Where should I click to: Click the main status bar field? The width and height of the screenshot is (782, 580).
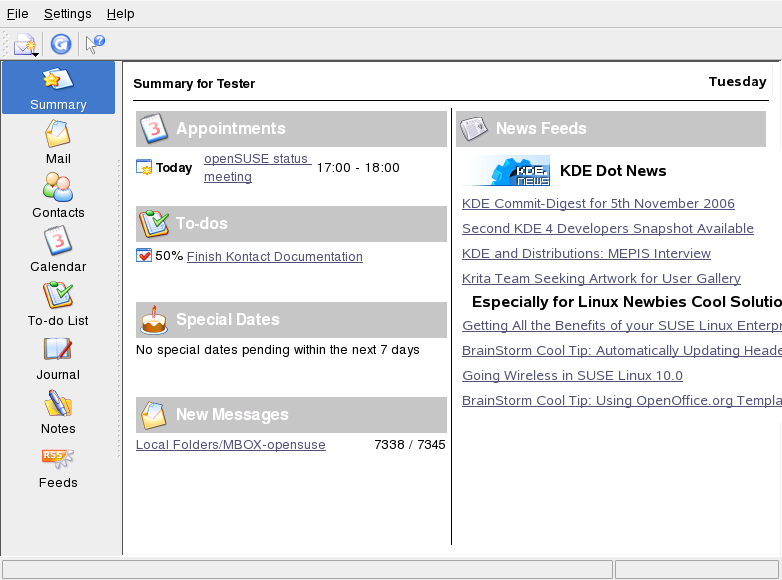307,569
